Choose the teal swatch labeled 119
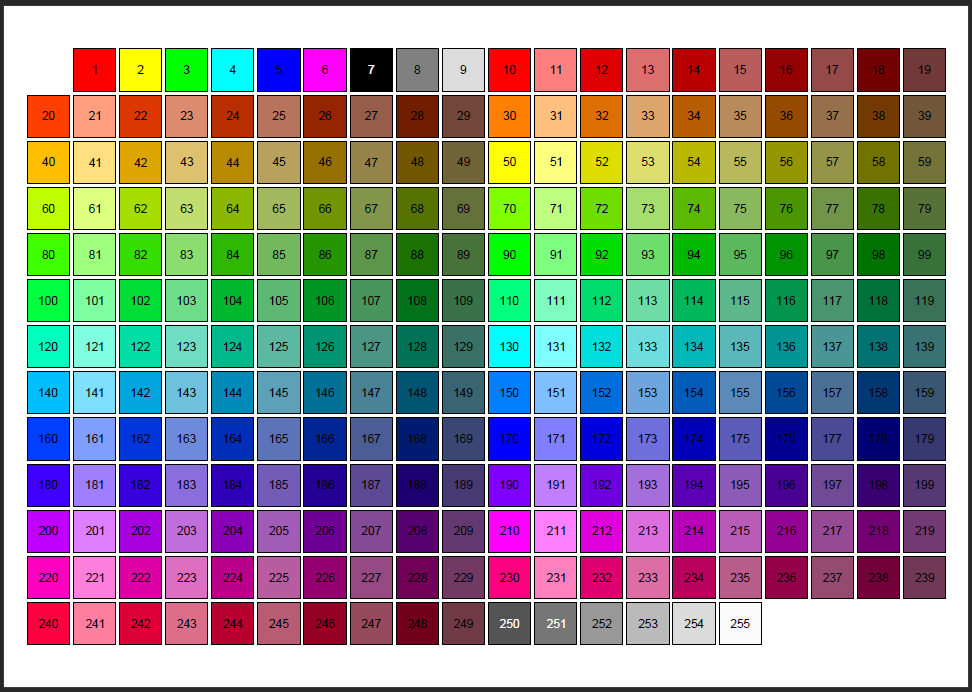This screenshot has width=972, height=692. point(924,300)
